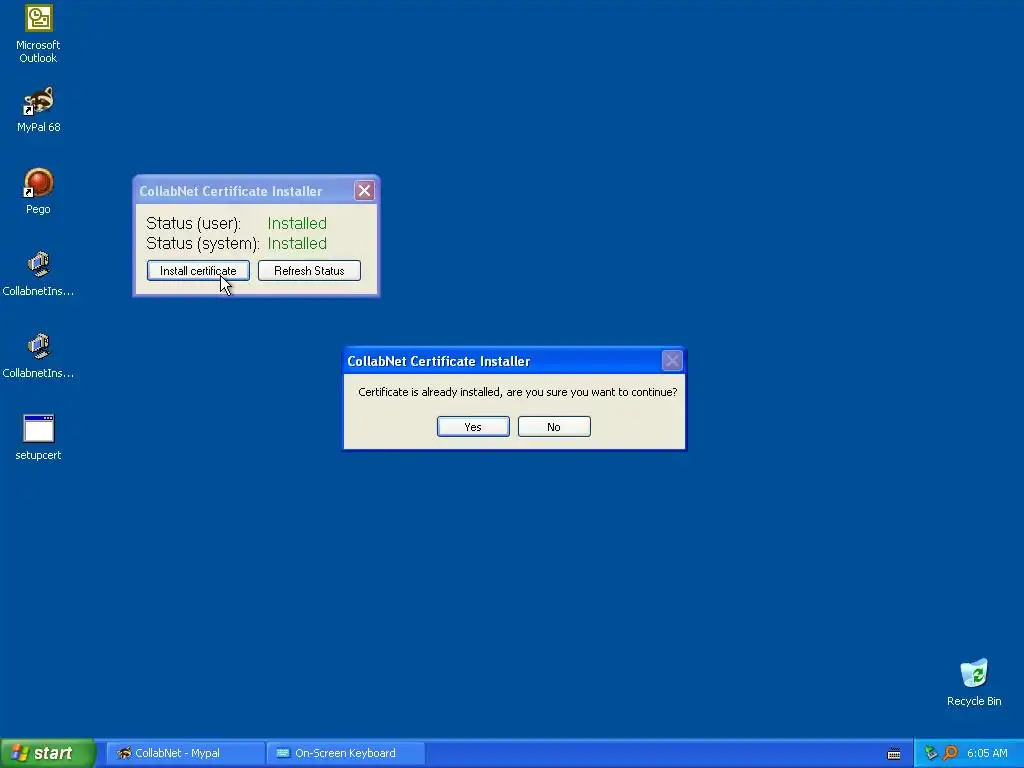Screen dimensions: 1024x768
Task: Open the Start menu
Action: (x=48, y=753)
